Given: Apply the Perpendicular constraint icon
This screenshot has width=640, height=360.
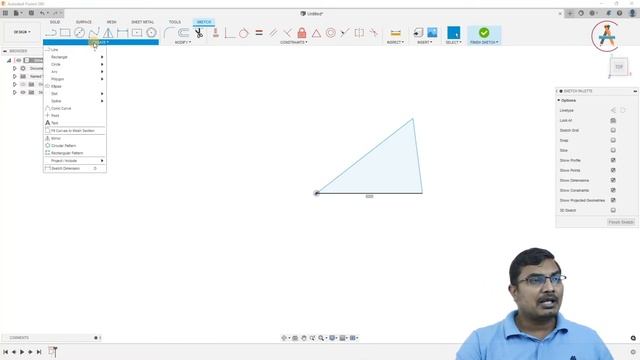Looking at the screenshot, I should tap(287, 33).
